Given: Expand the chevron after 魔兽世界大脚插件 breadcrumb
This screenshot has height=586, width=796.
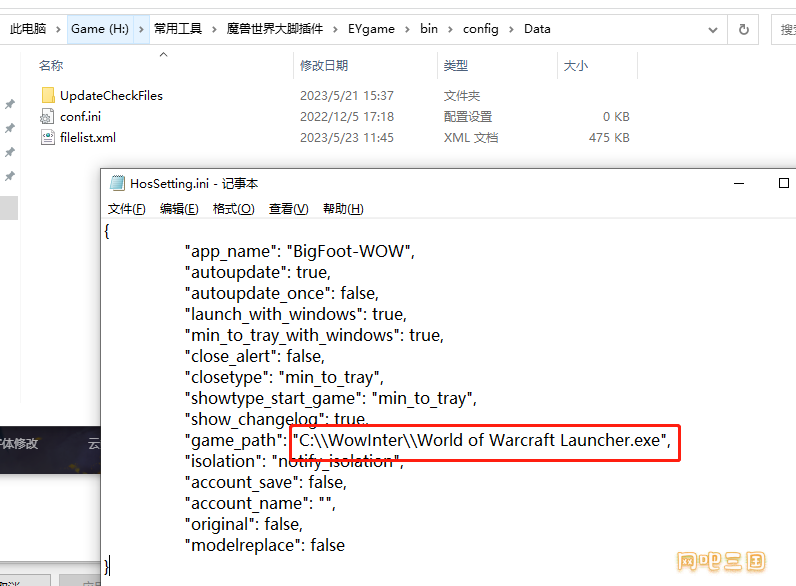Looking at the screenshot, I should [x=335, y=29].
